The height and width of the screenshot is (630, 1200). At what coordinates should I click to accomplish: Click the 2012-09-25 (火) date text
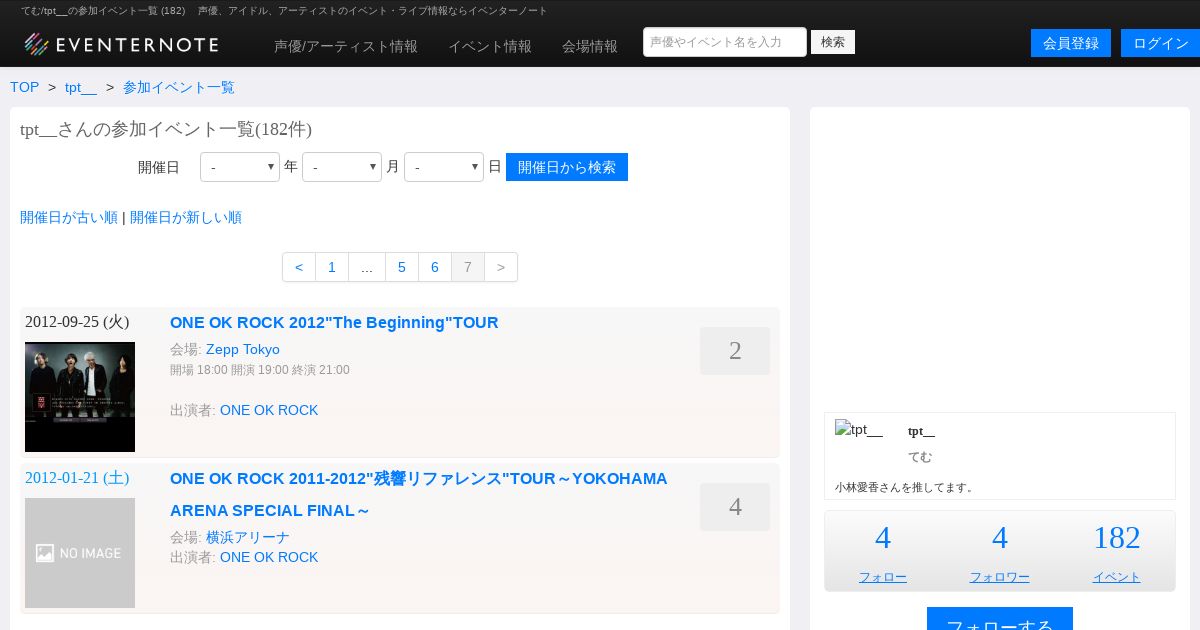tap(77, 322)
